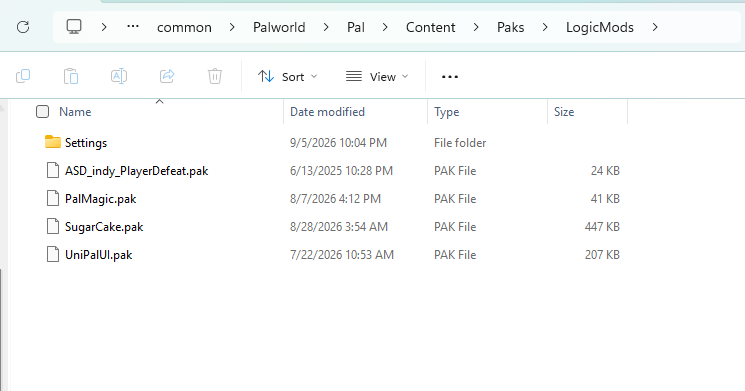Viewport: 745px width, 391px height.
Task: Open the View dropdown
Action: [x=377, y=76]
